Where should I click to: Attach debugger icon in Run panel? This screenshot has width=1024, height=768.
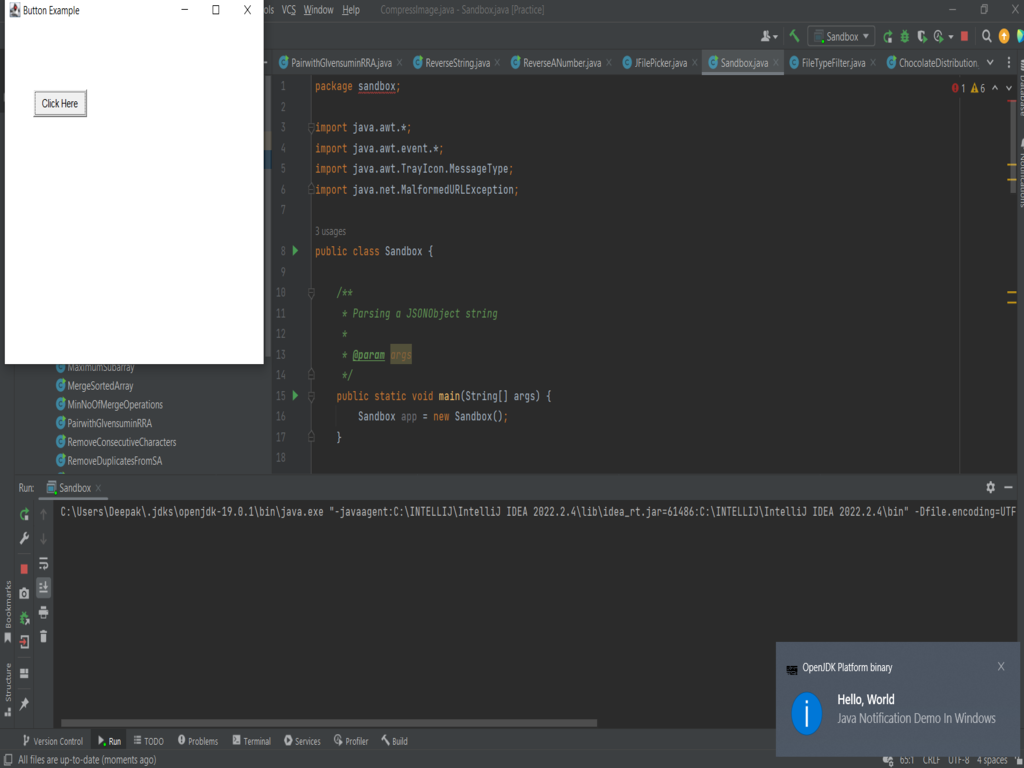click(x=24, y=617)
